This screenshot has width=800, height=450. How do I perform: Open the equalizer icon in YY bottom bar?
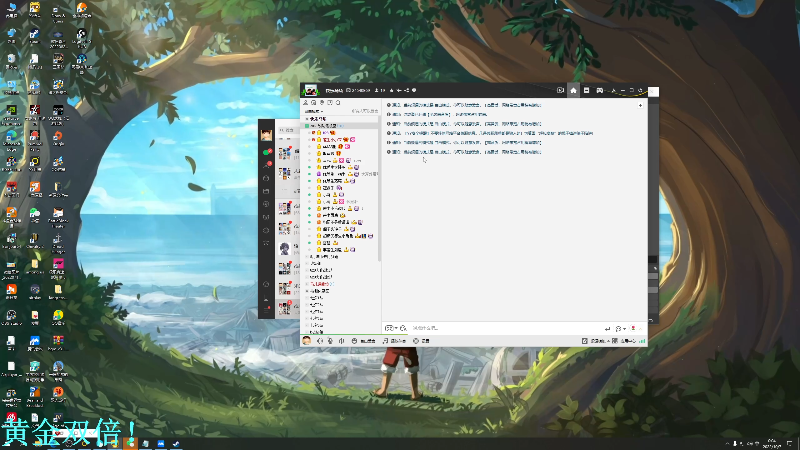pos(341,341)
